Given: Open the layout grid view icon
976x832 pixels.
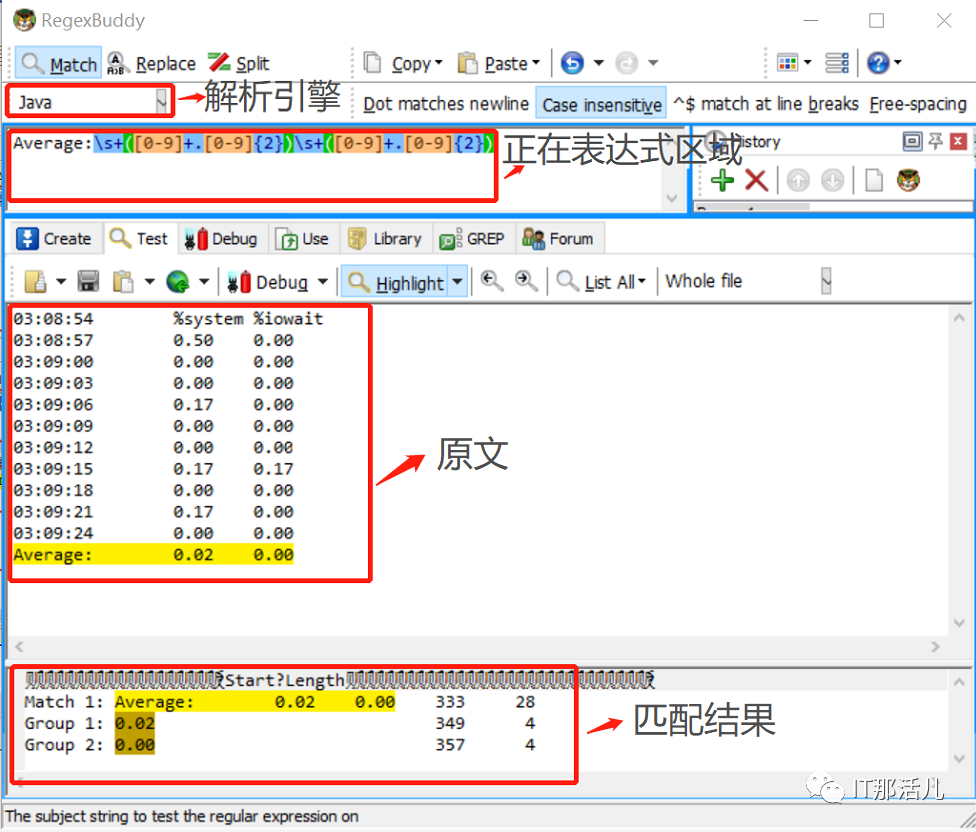Looking at the screenshot, I should [x=788, y=63].
